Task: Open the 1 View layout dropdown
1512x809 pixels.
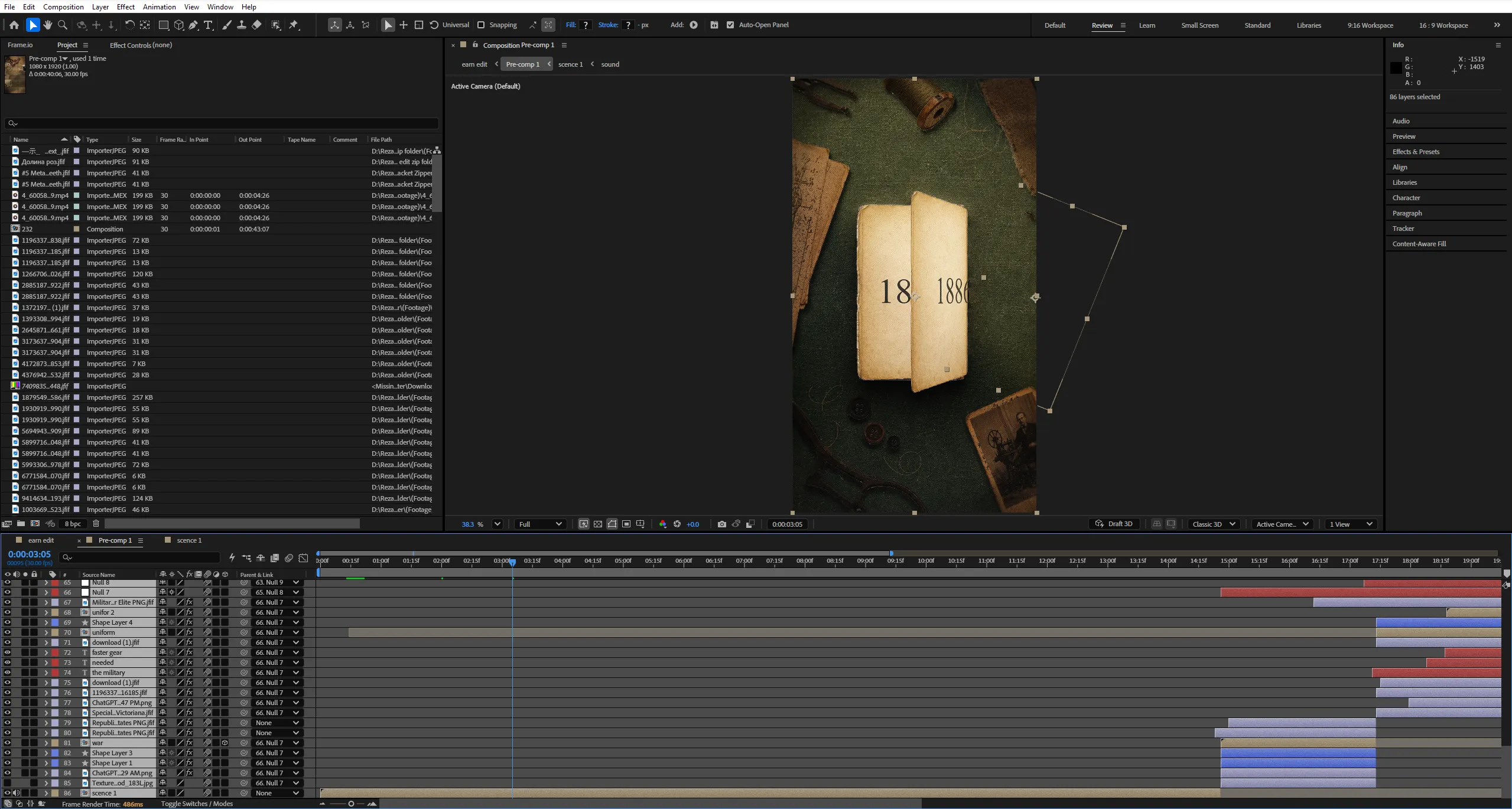Action: [x=1351, y=524]
